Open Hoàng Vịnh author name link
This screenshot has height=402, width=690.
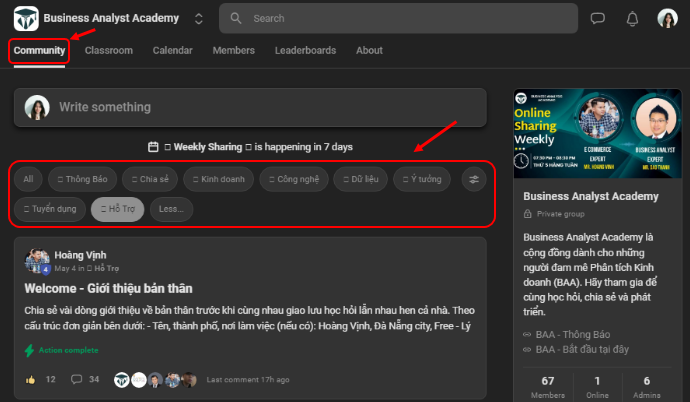click(x=80, y=255)
